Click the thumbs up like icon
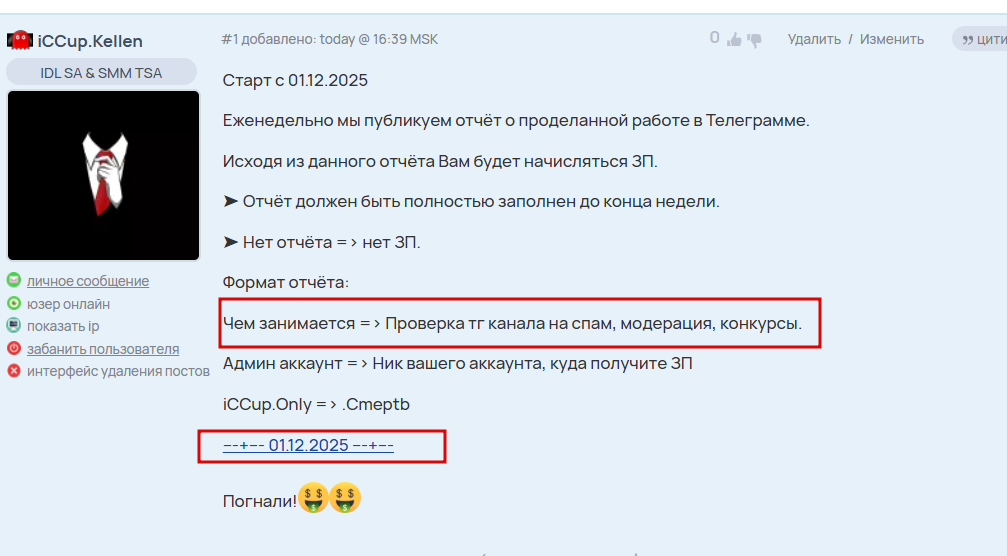Screen dimensions: 1007x556 click(733, 40)
